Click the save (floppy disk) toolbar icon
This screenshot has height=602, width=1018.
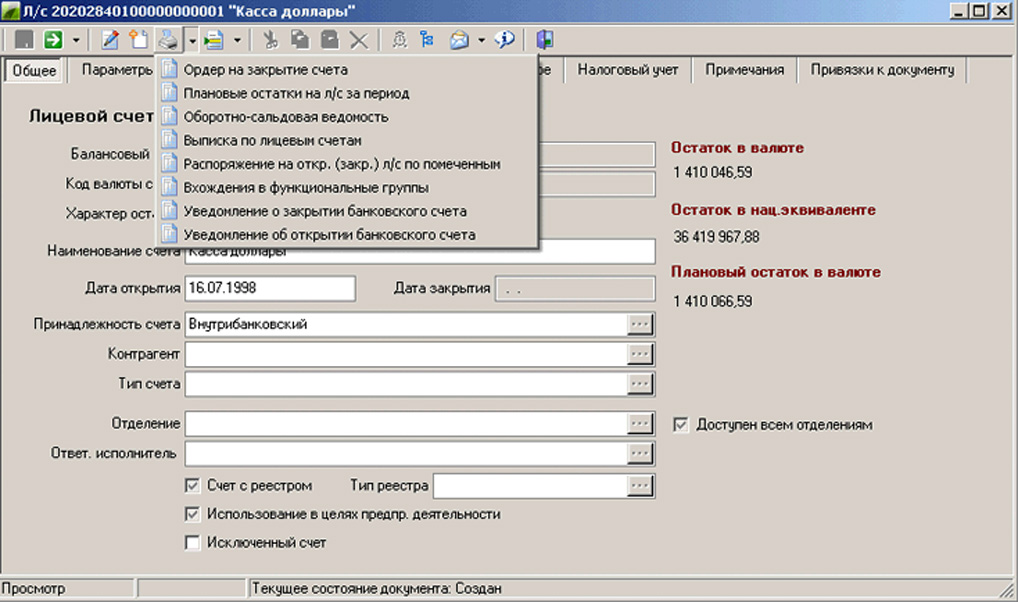pyautogui.click(x=24, y=40)
